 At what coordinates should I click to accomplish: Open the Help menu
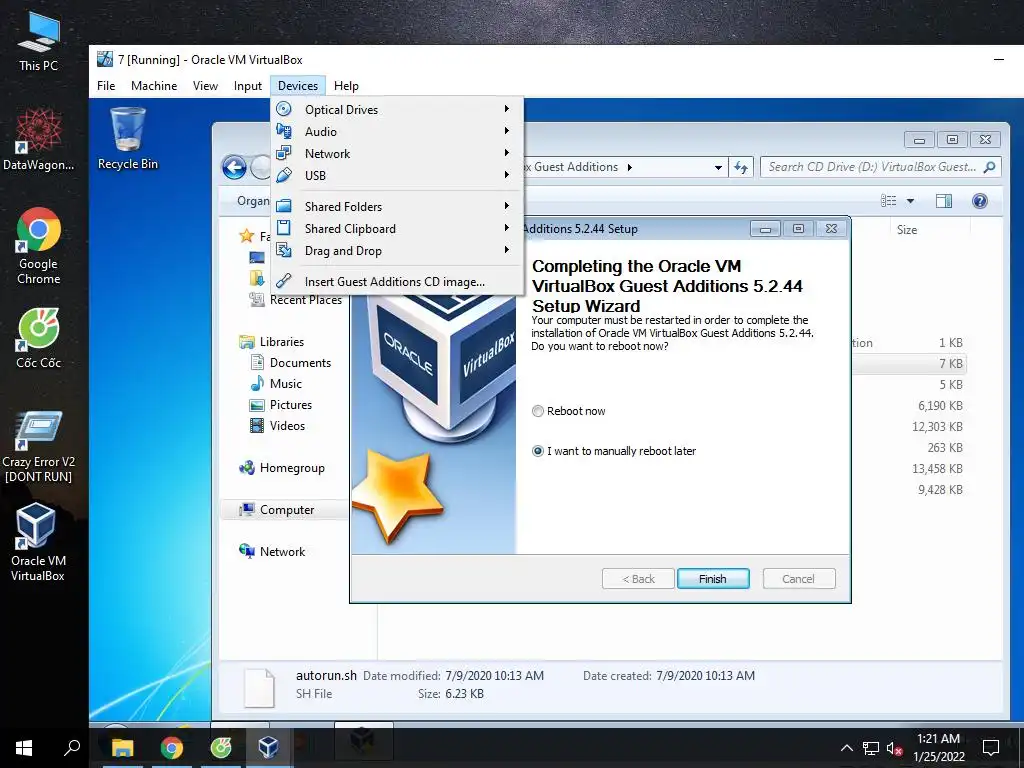[x=346, y=86]
